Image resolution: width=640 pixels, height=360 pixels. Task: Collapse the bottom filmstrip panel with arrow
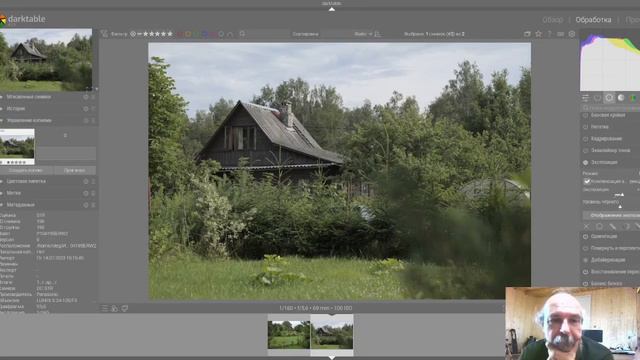pos(331,358)
